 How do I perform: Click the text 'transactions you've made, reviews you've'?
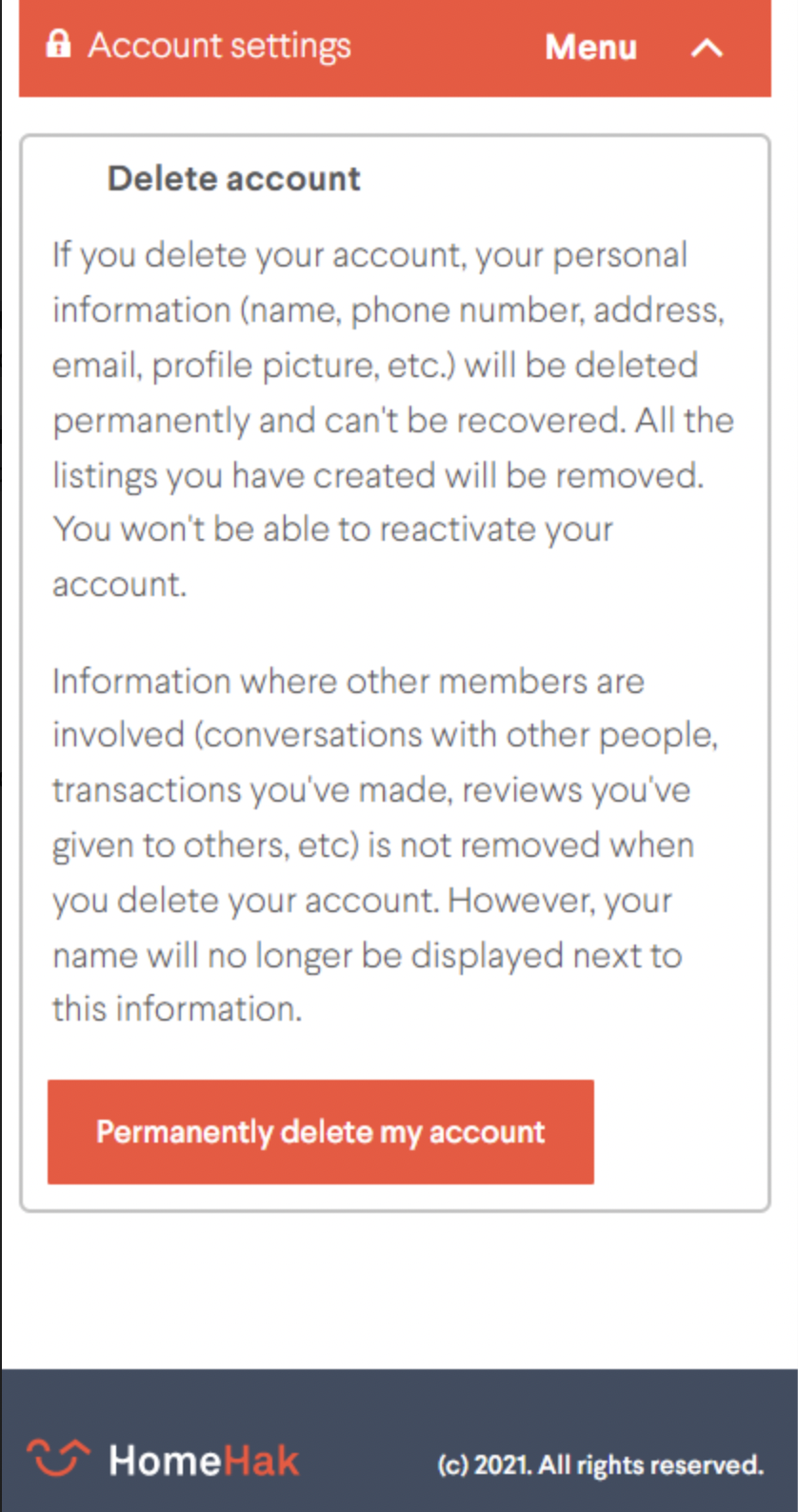pyautogui.click(x=371, y=790)
